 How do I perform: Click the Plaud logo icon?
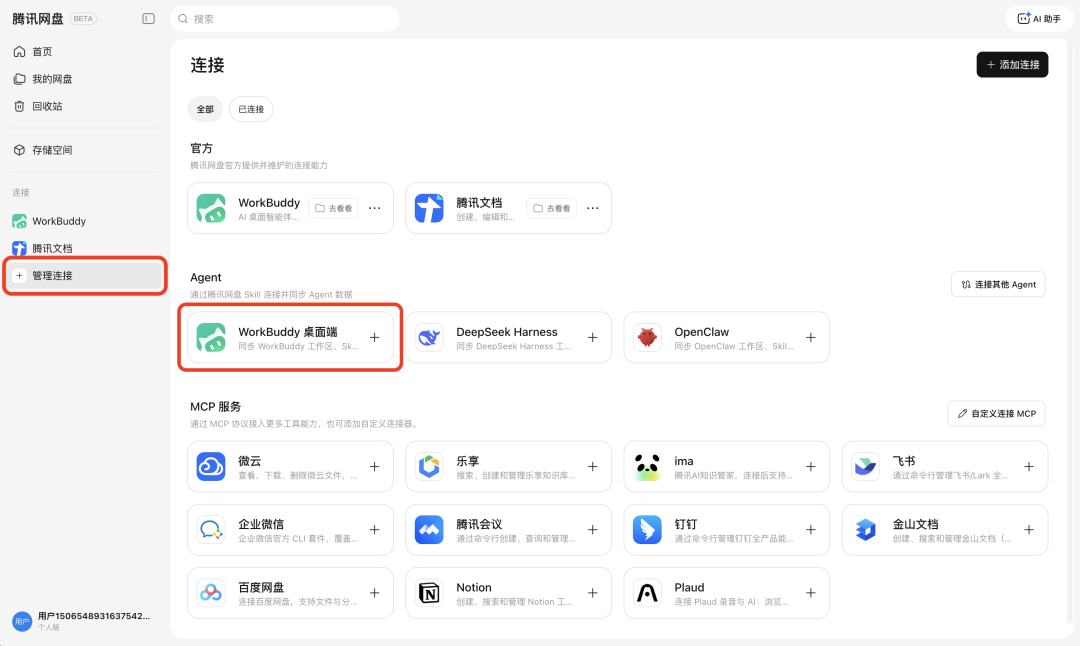click(x=647, y=593)
